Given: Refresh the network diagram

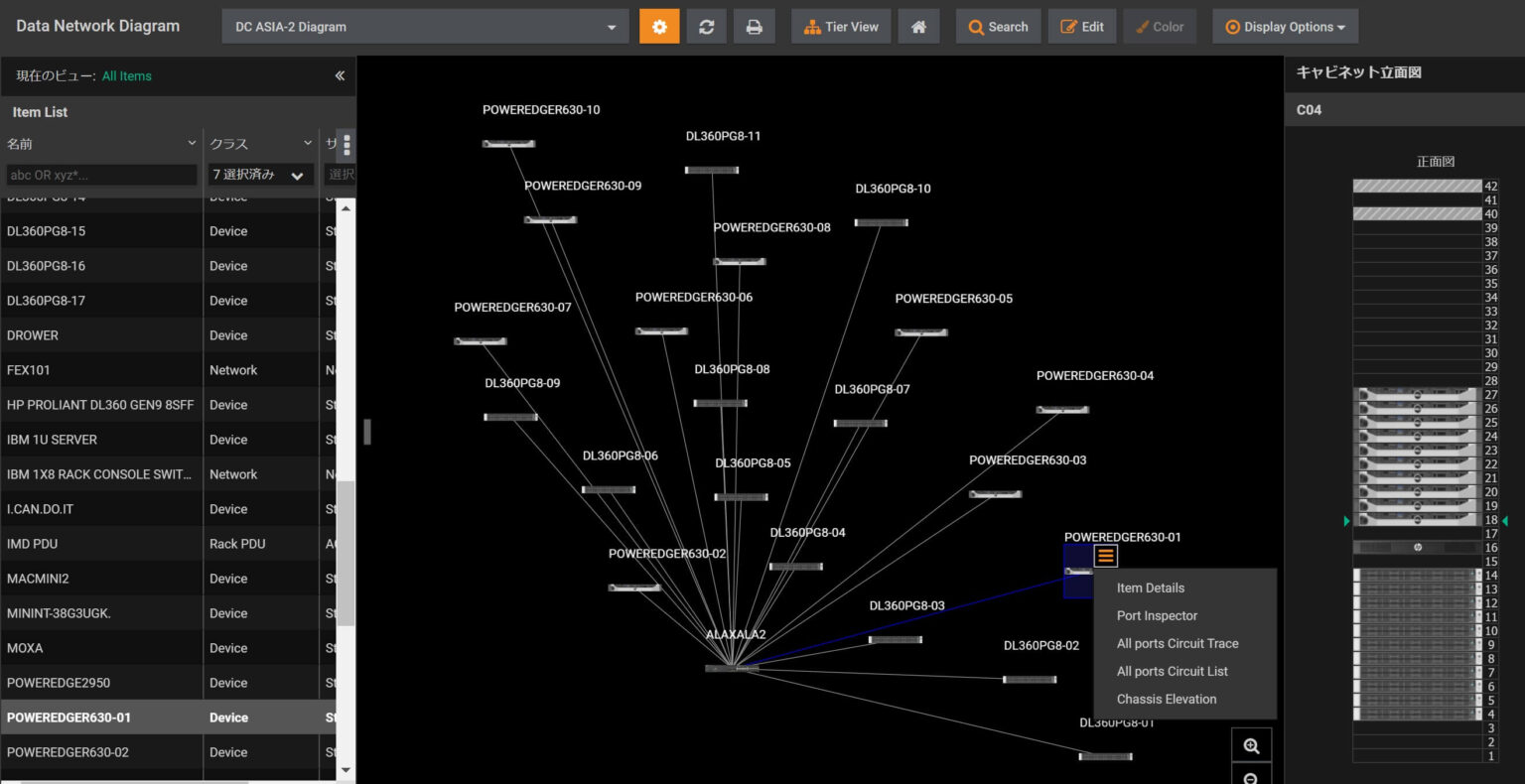Looking at the screenshot, I should [706, 27].
